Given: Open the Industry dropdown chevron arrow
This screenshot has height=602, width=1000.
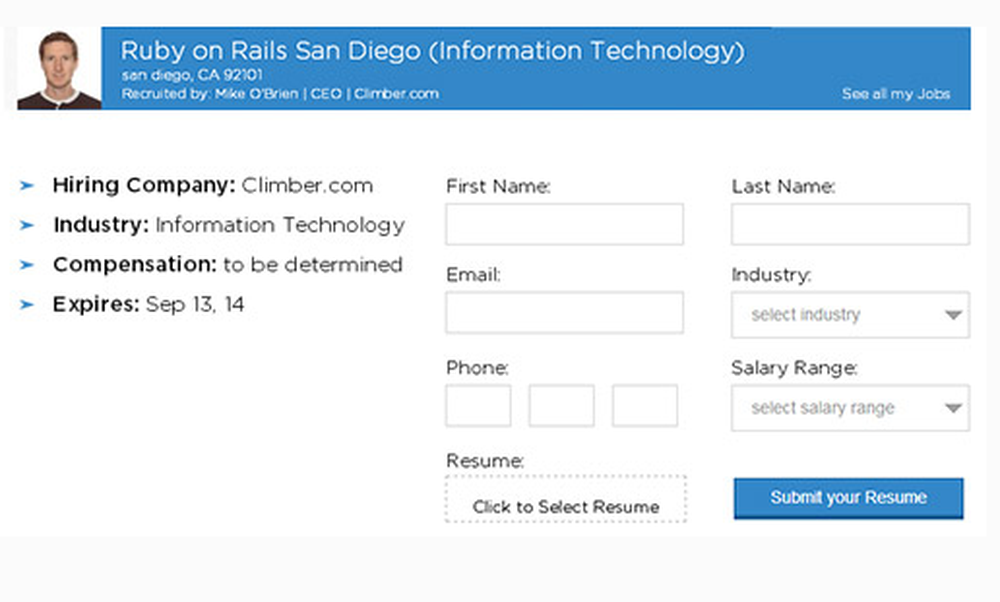Looking at the screenshot, I should 951,314.
